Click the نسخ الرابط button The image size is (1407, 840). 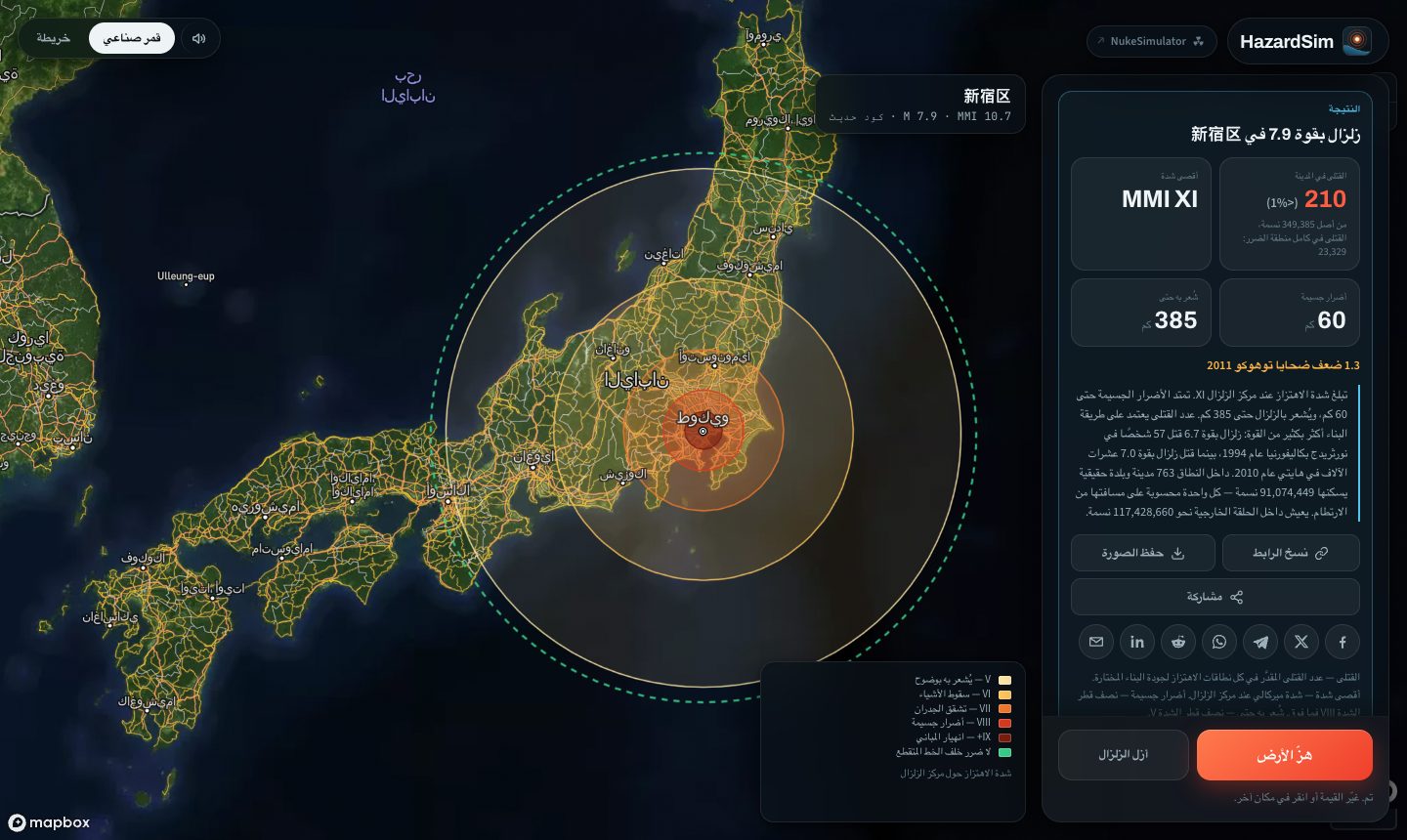pyautogui.click(x=1291, y=553)
